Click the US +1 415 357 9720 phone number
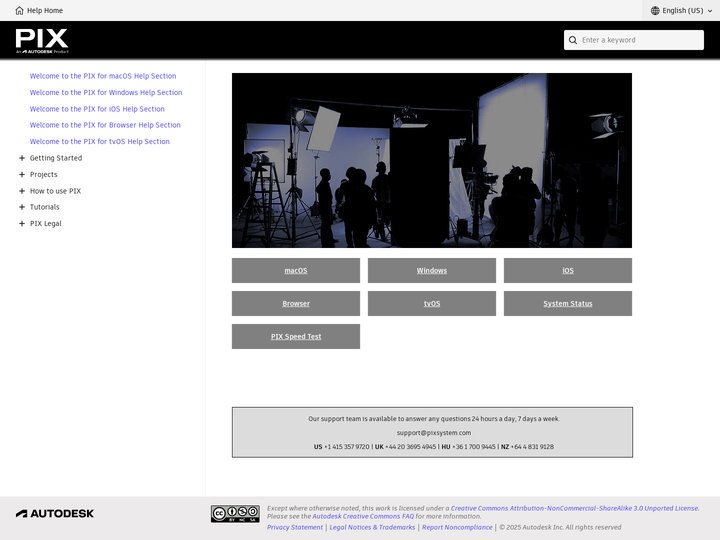This screenshot has width=720, height=540. [342, 447]
